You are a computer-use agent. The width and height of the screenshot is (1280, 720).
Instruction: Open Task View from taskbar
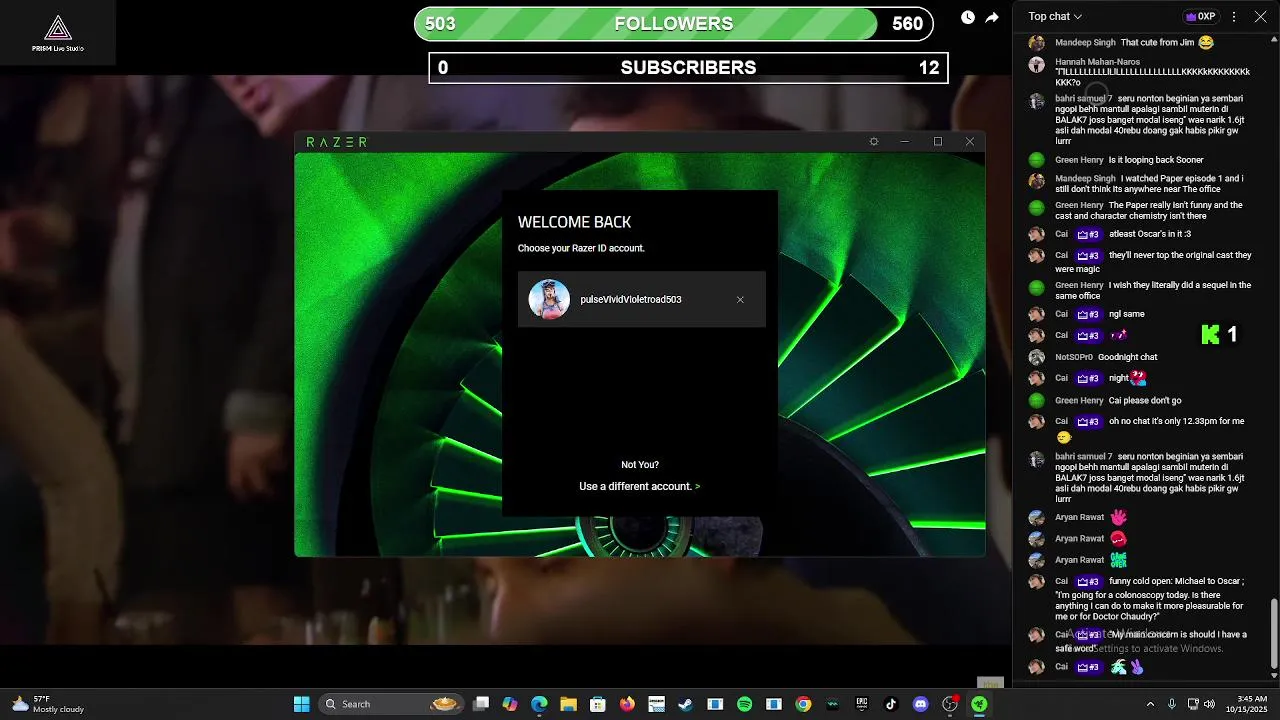(x=481, y=704)
